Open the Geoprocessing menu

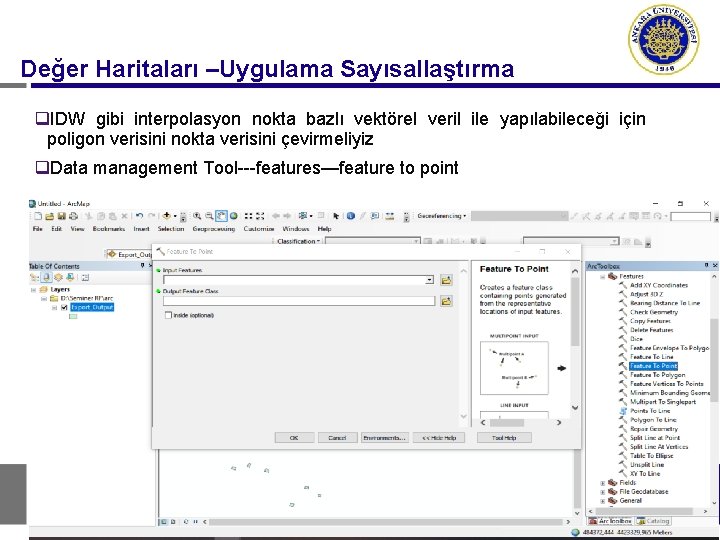[x=214, y=229]
